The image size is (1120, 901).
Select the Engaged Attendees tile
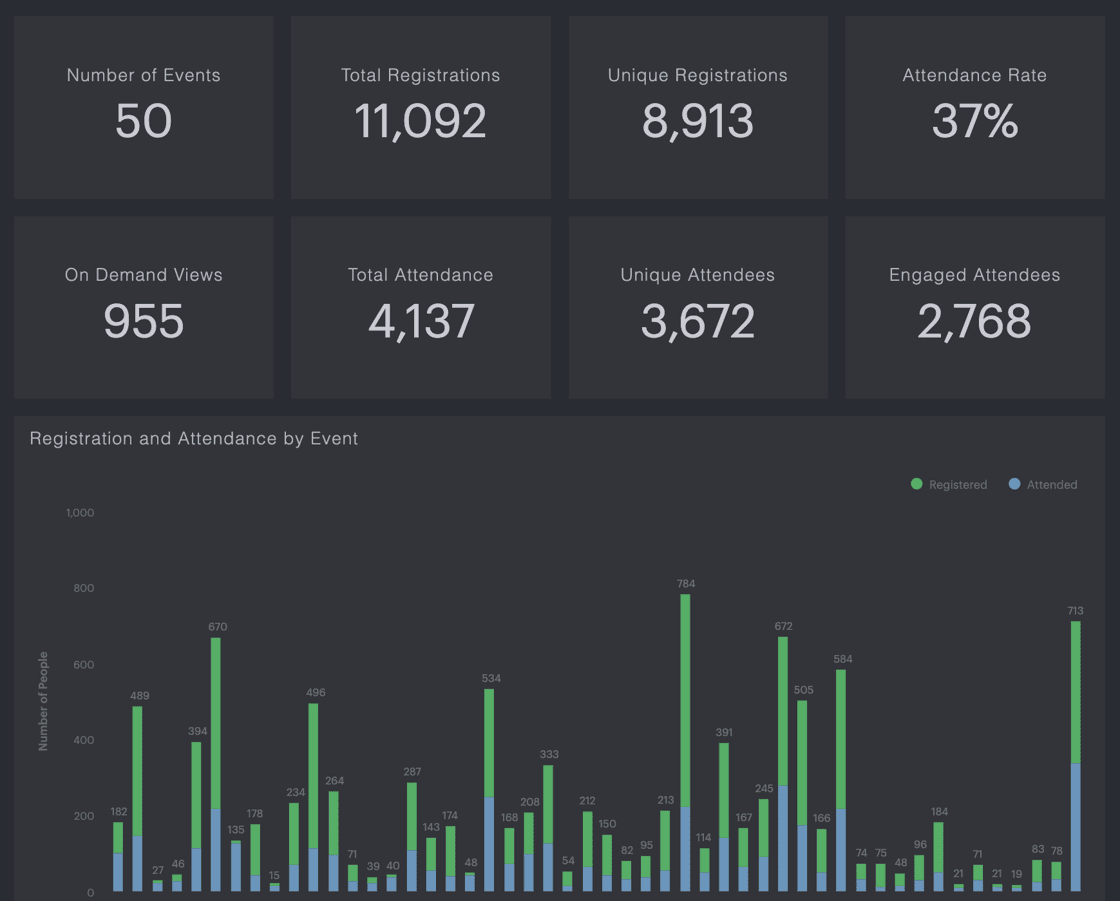coord(974,307)
